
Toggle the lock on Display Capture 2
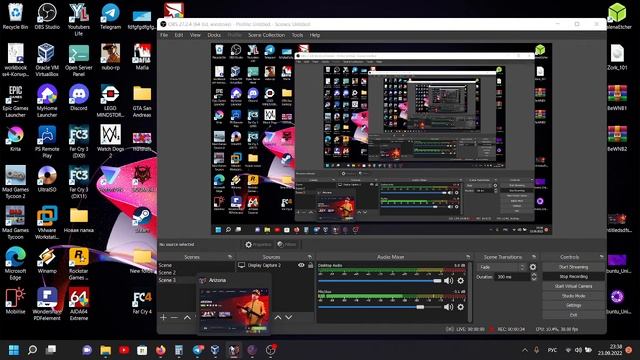coord(311,265)
